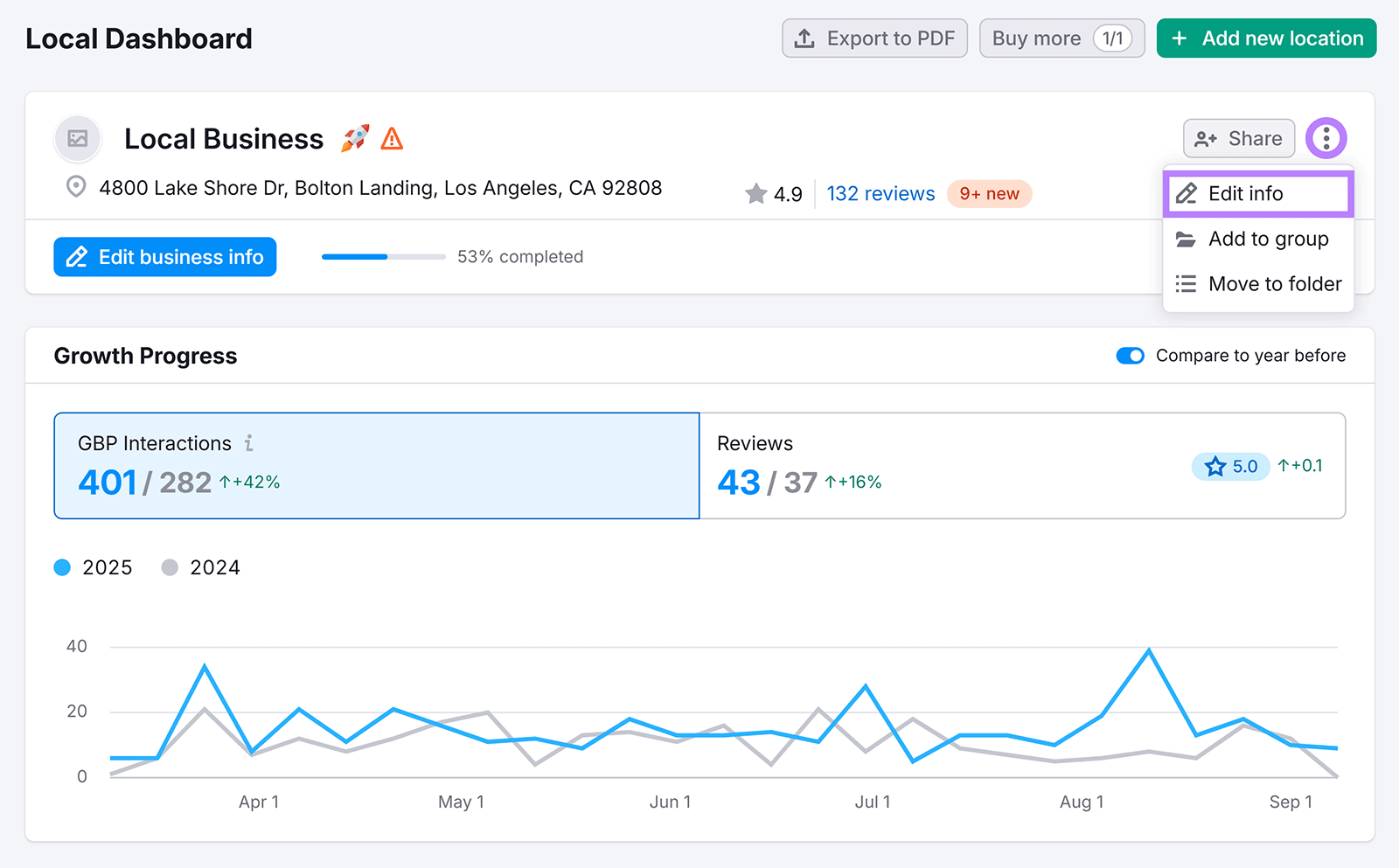The width and height of the screenshot is (1399, 868).
Task: Click the business image placeholder icon
Action: click(77, 138)
